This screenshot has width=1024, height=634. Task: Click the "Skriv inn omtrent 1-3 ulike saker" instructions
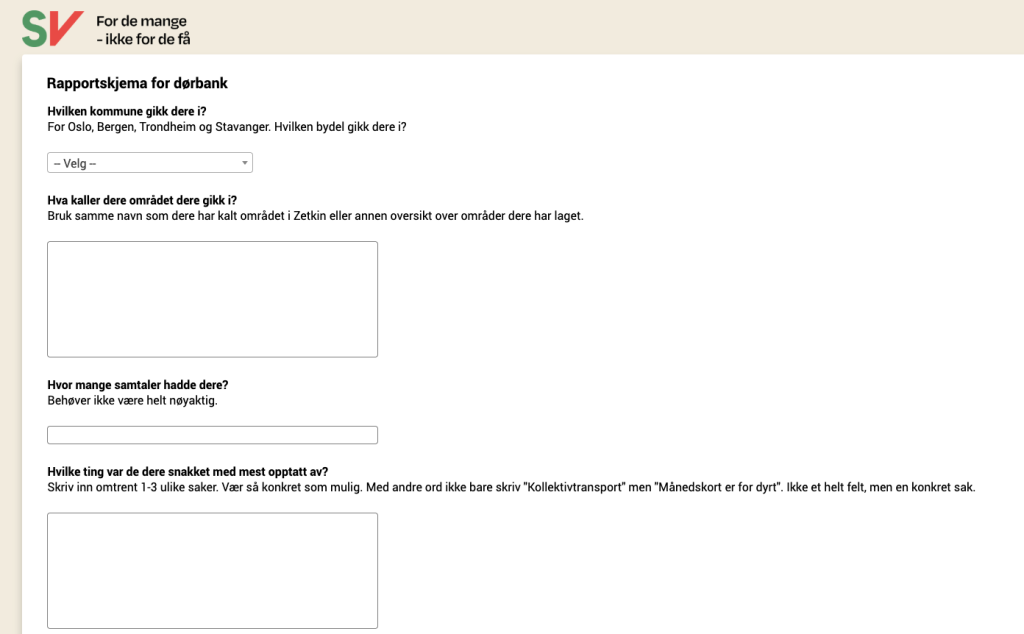click(x=180, y=488)
